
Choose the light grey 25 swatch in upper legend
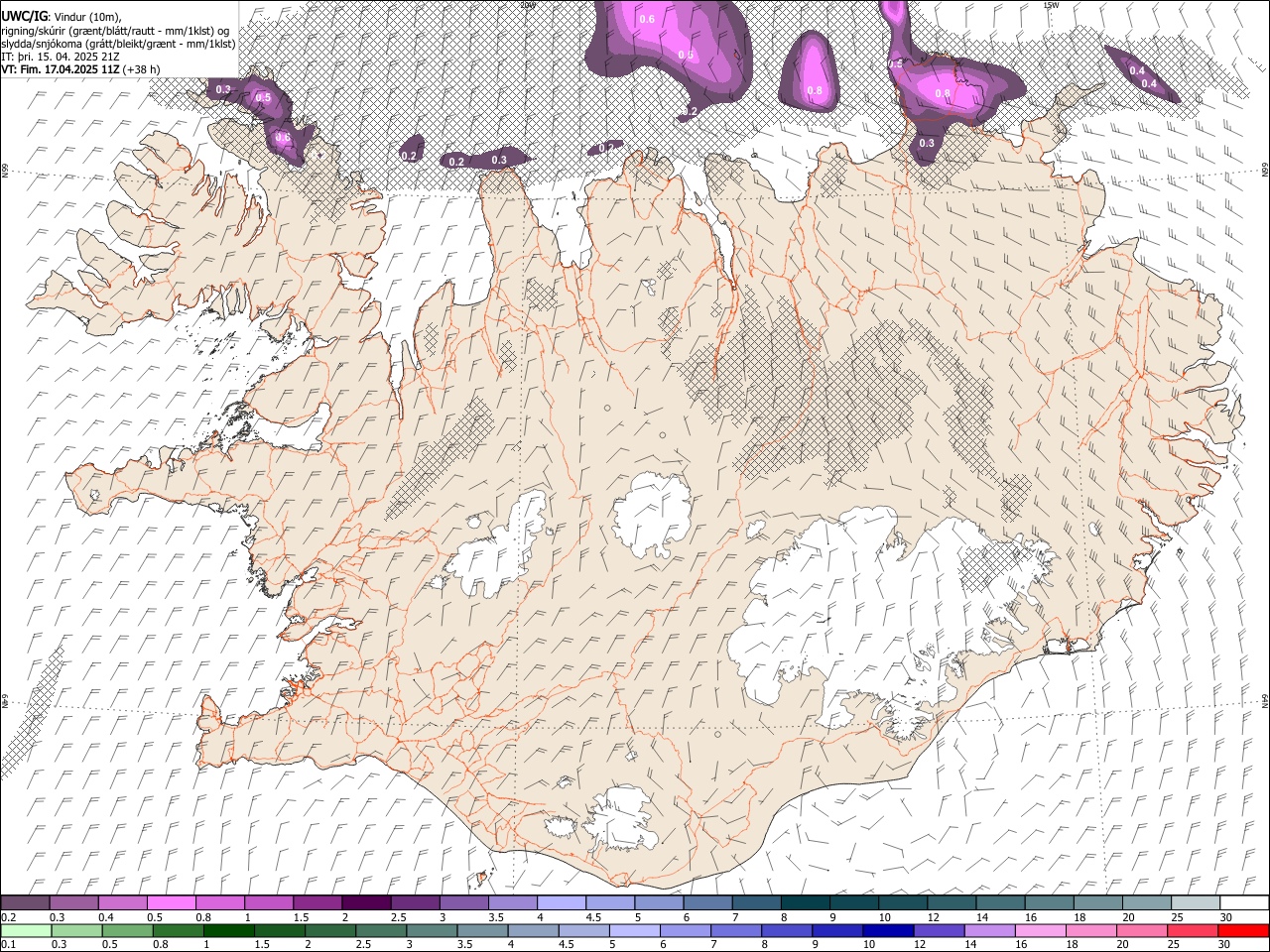coord(1195,902)
